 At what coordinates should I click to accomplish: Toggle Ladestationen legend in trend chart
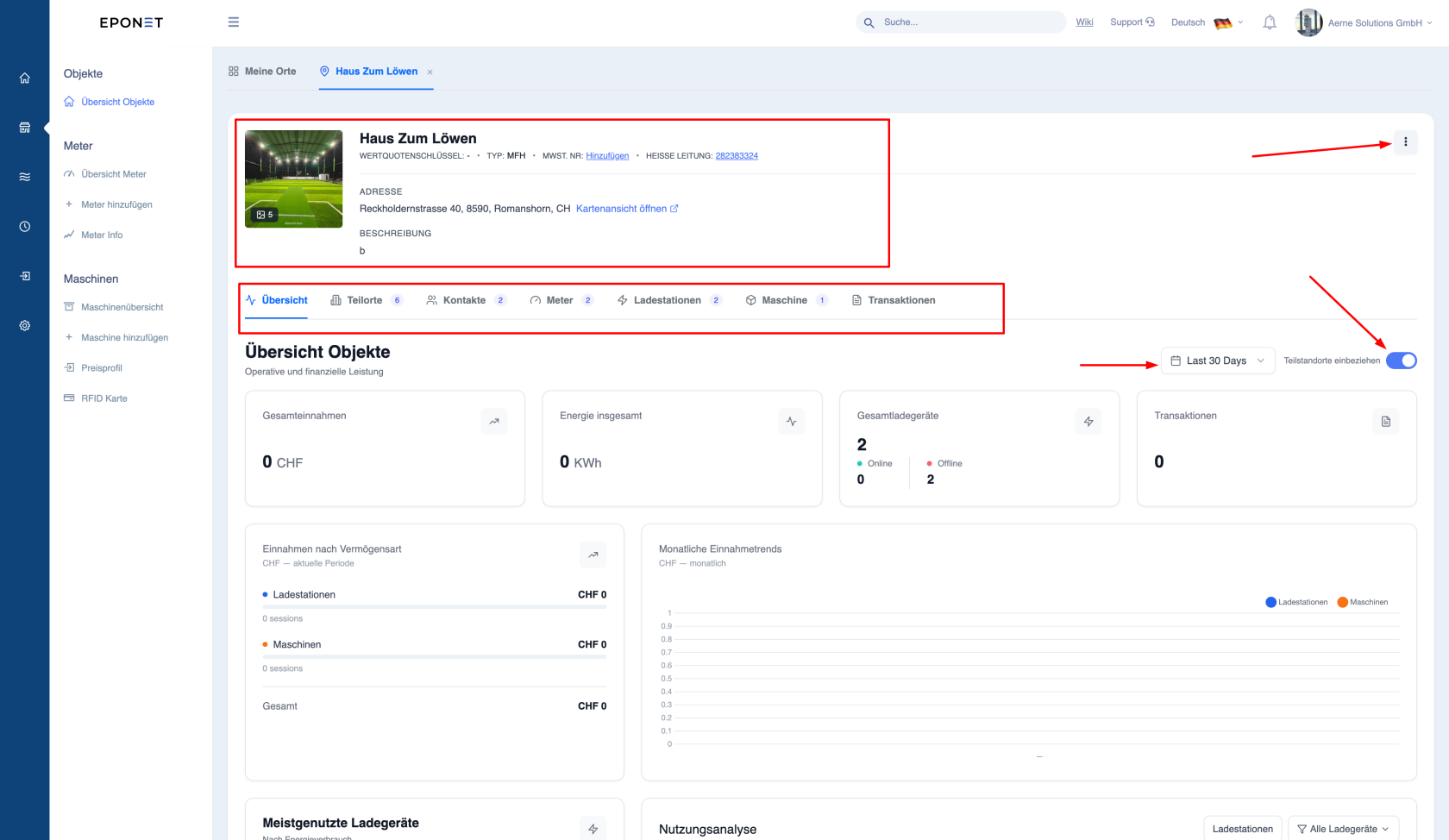pos(1296,602)
